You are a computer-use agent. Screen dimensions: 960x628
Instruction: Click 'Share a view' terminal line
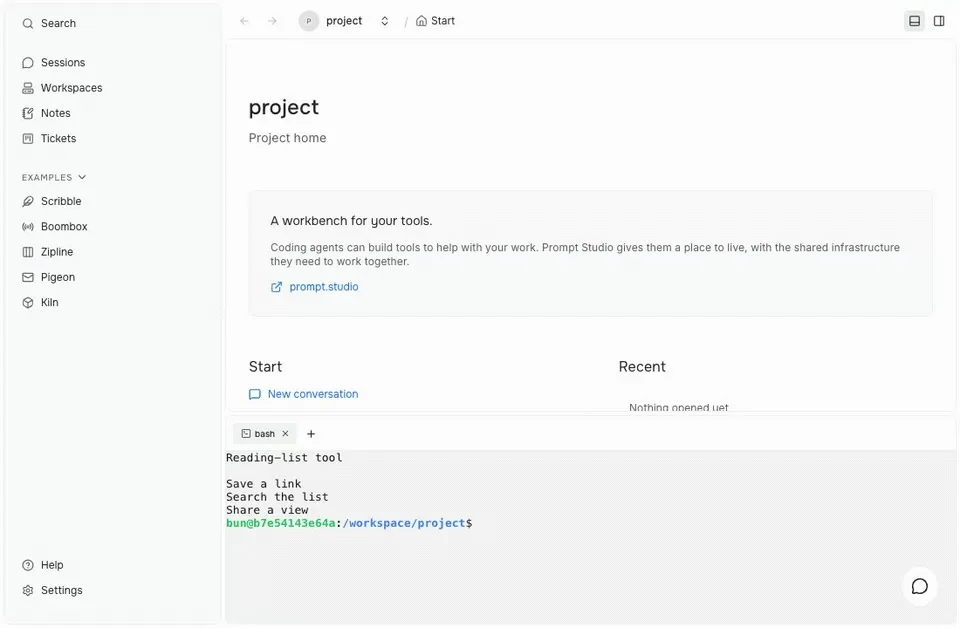coord(267,510)
